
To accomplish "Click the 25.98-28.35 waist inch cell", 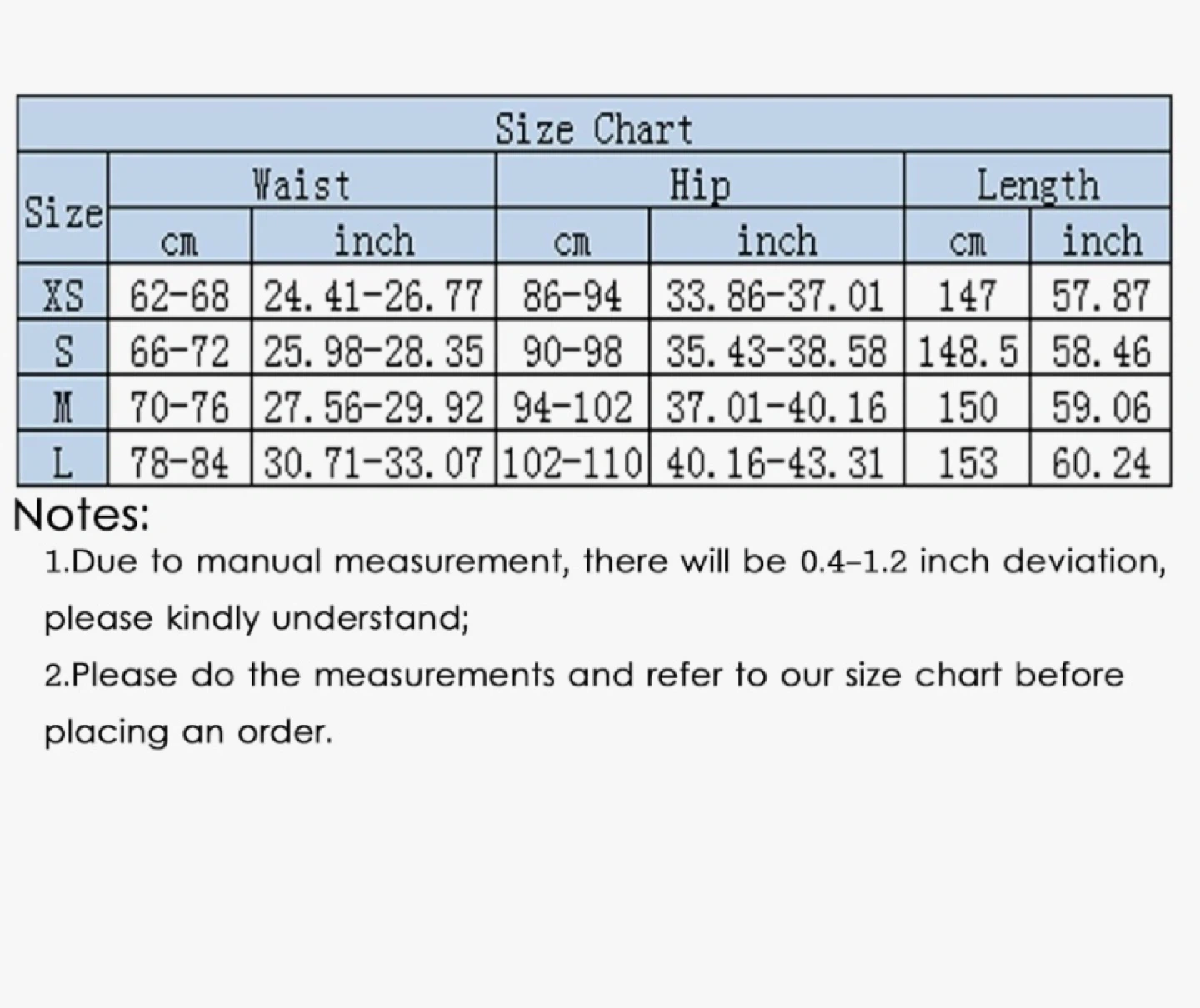I will coord(373,352).
